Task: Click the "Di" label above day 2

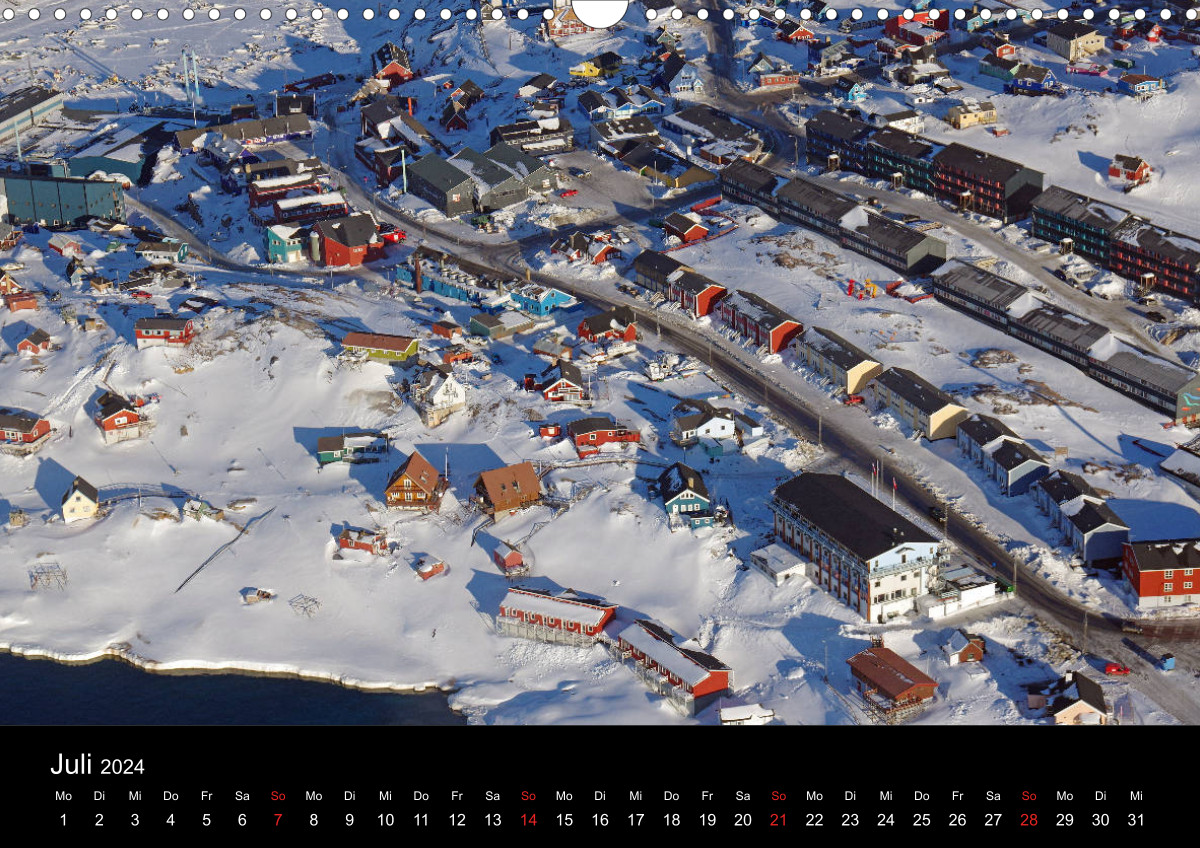Action: click(99, 796)
